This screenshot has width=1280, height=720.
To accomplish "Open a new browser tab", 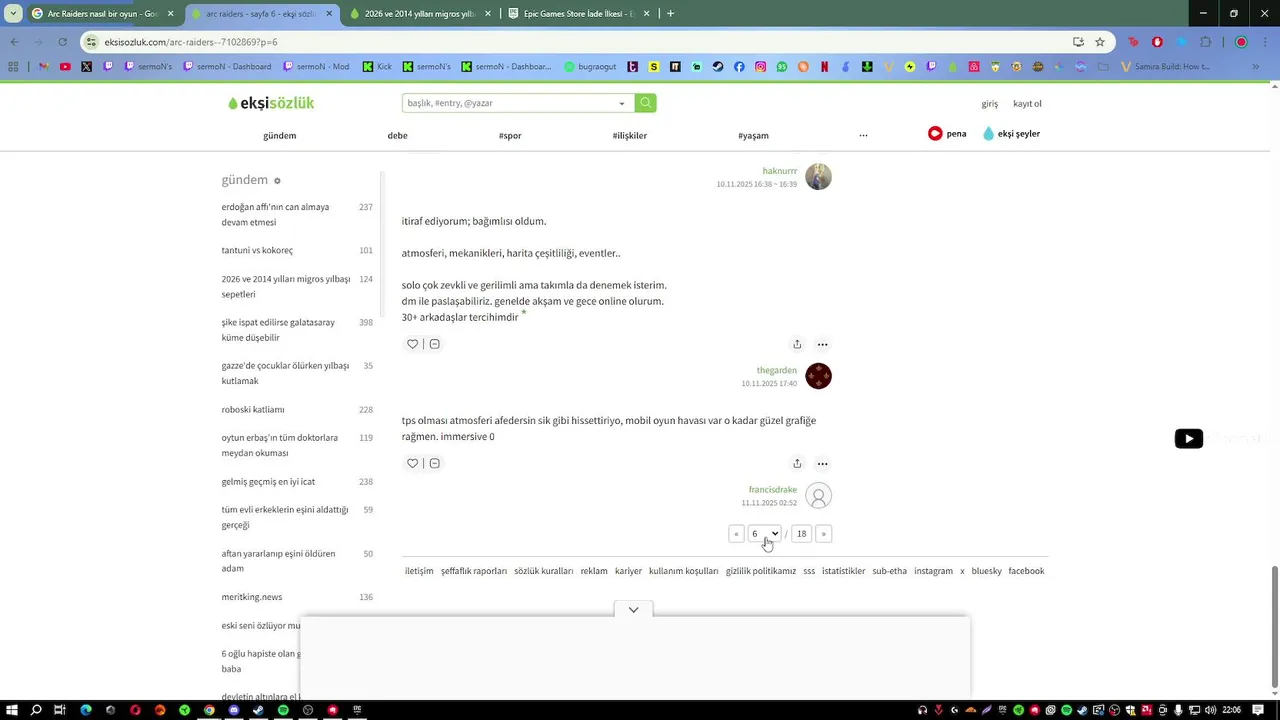I will (x=670, y=14).
